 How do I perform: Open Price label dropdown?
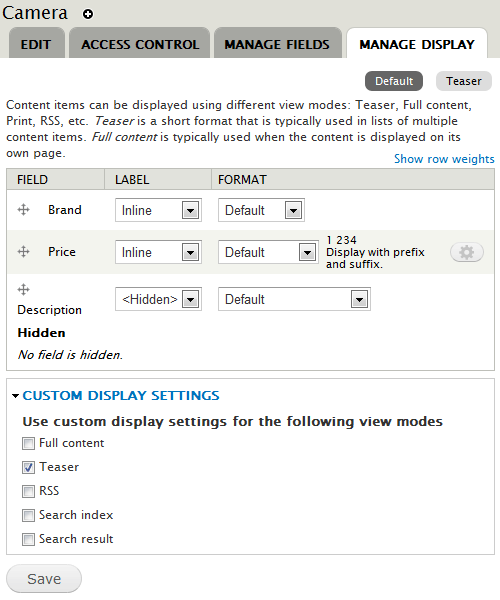tap(158, 252)
